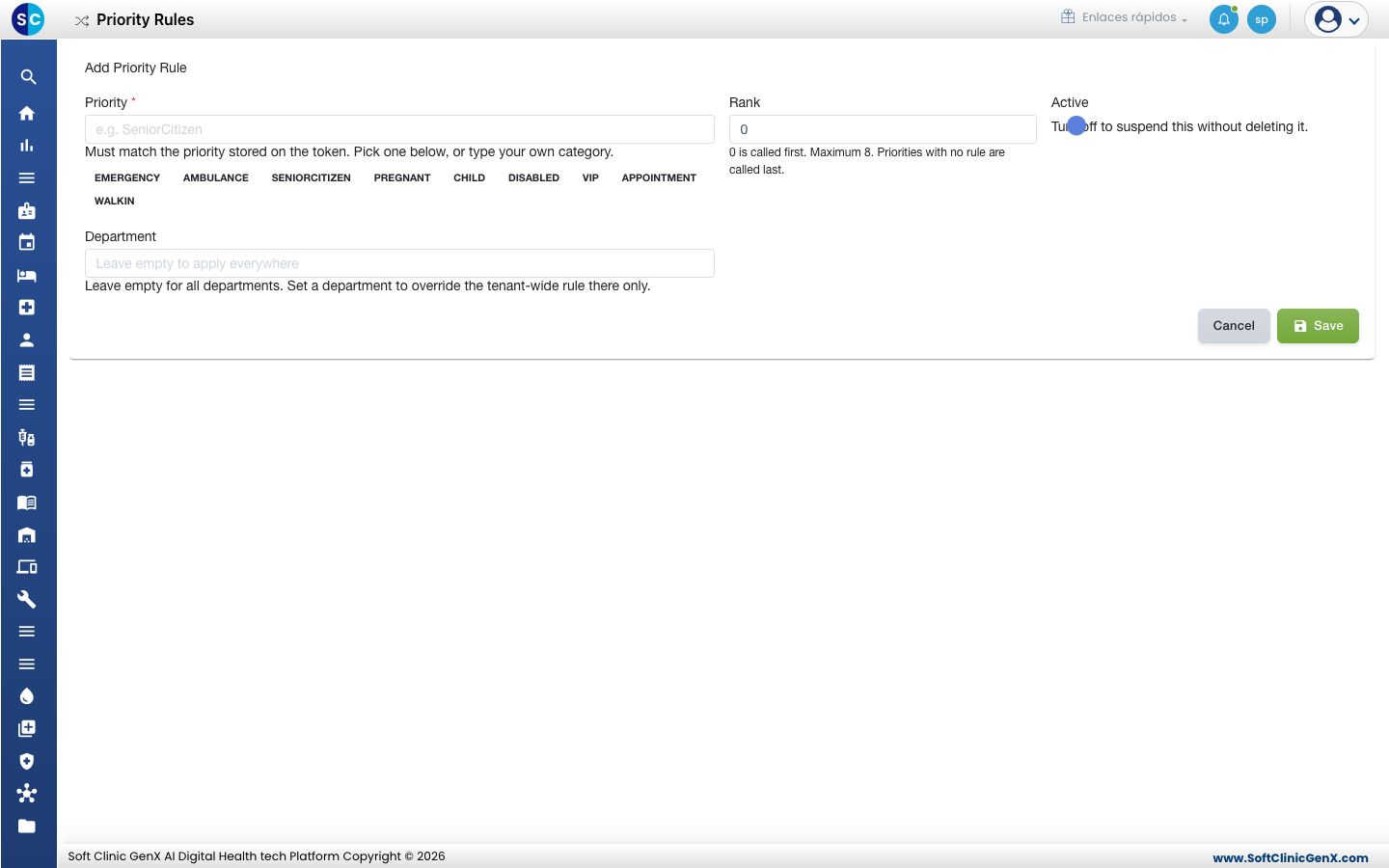Click the 'Add Priority Rule' heading text

pyautogui.click(x=136, y=68)
